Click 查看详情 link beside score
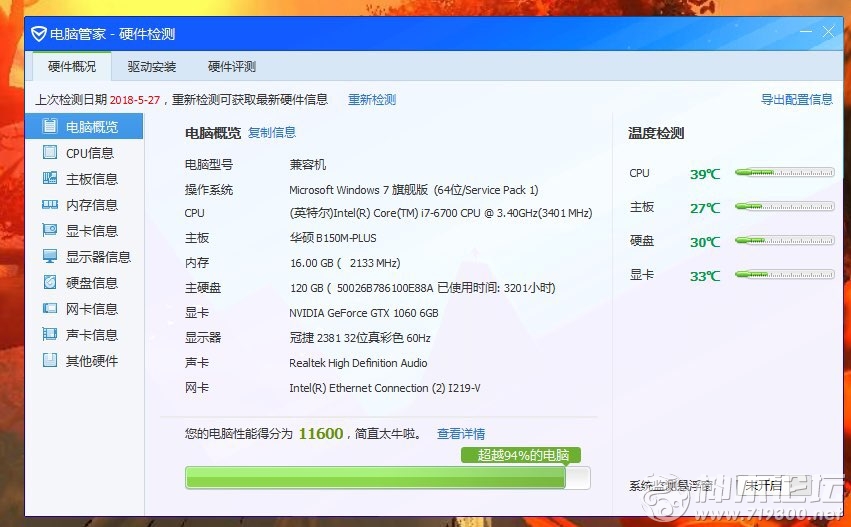The image size is (851, 527). 461,434
